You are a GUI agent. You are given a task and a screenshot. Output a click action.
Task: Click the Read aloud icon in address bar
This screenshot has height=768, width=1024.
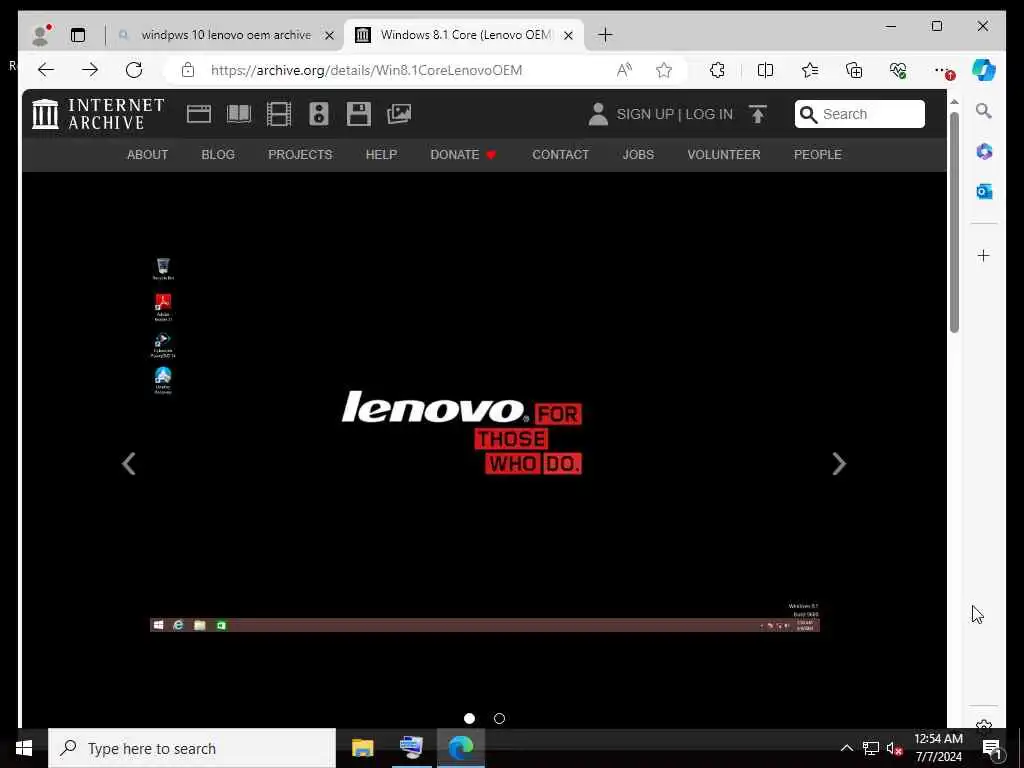coord(624,70)
